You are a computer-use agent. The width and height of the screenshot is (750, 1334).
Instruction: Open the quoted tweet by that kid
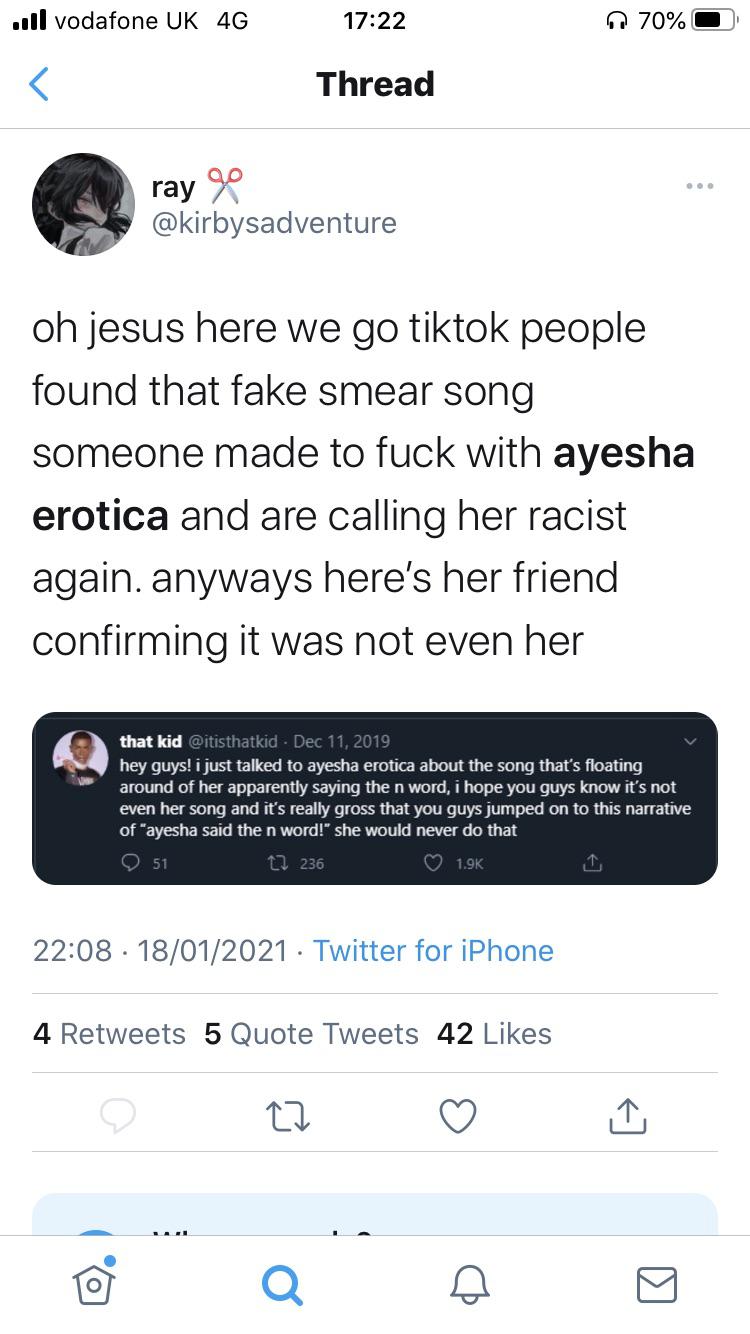pyautogui.click(x=400, y=798)
